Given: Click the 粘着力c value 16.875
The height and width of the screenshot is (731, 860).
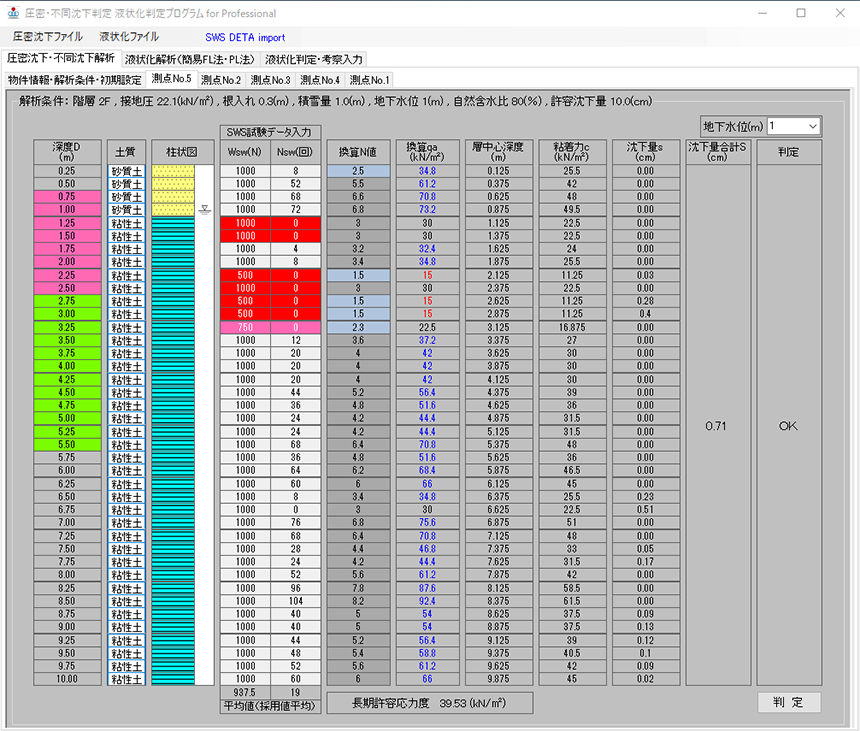Looking at the screenshot, I should point(572,327).
